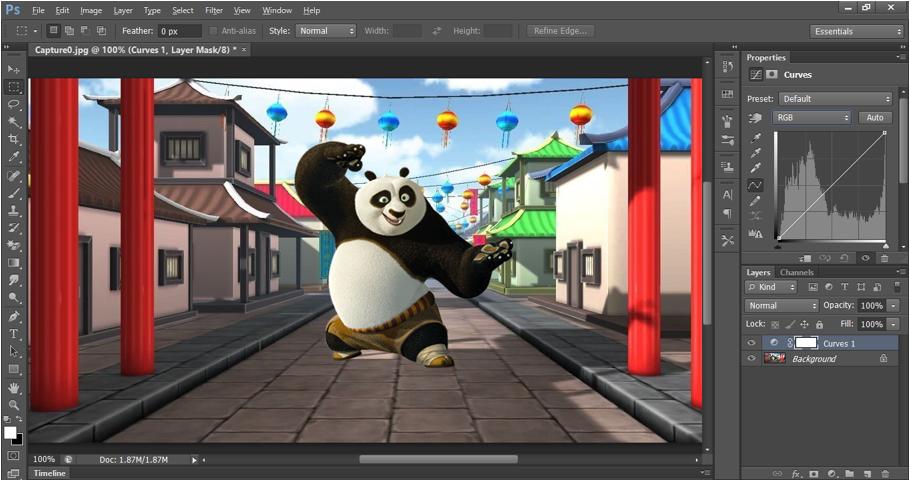This screenshot has width=911, height=482.
Task: Select the Hand tool
Action: [x=14, y=387]
